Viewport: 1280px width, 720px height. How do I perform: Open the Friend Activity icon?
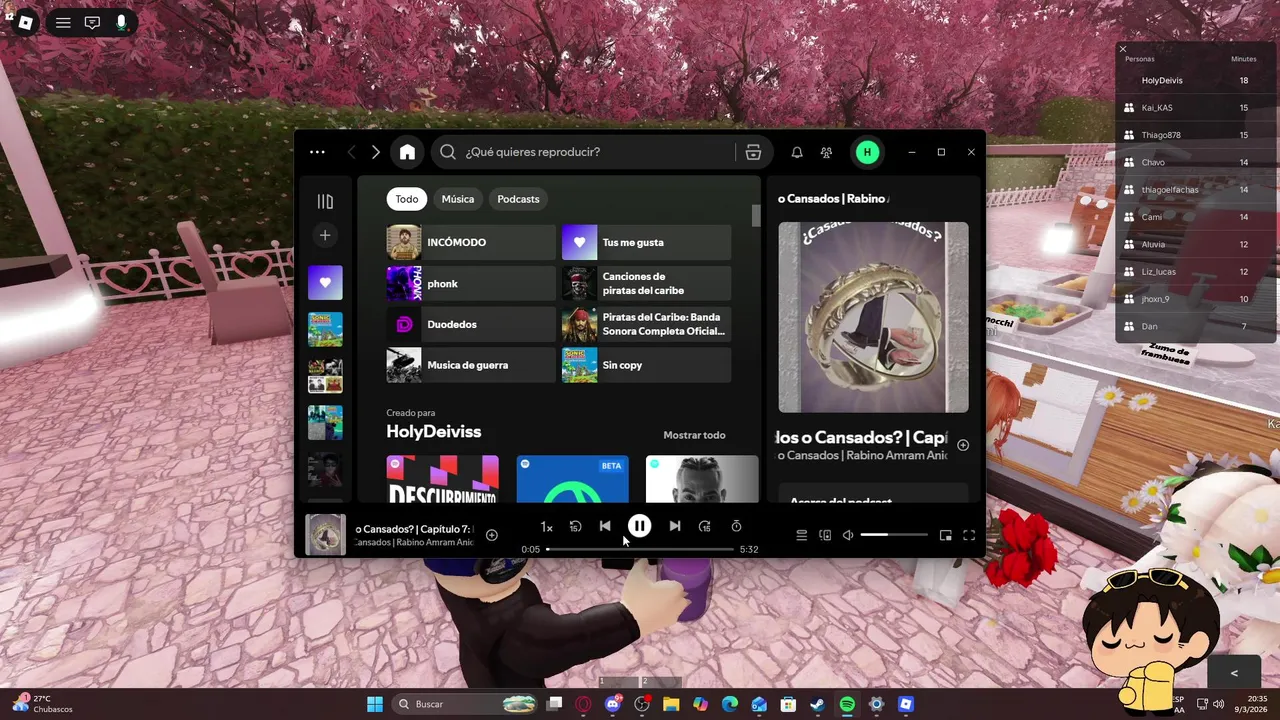[x=826, y=152]
